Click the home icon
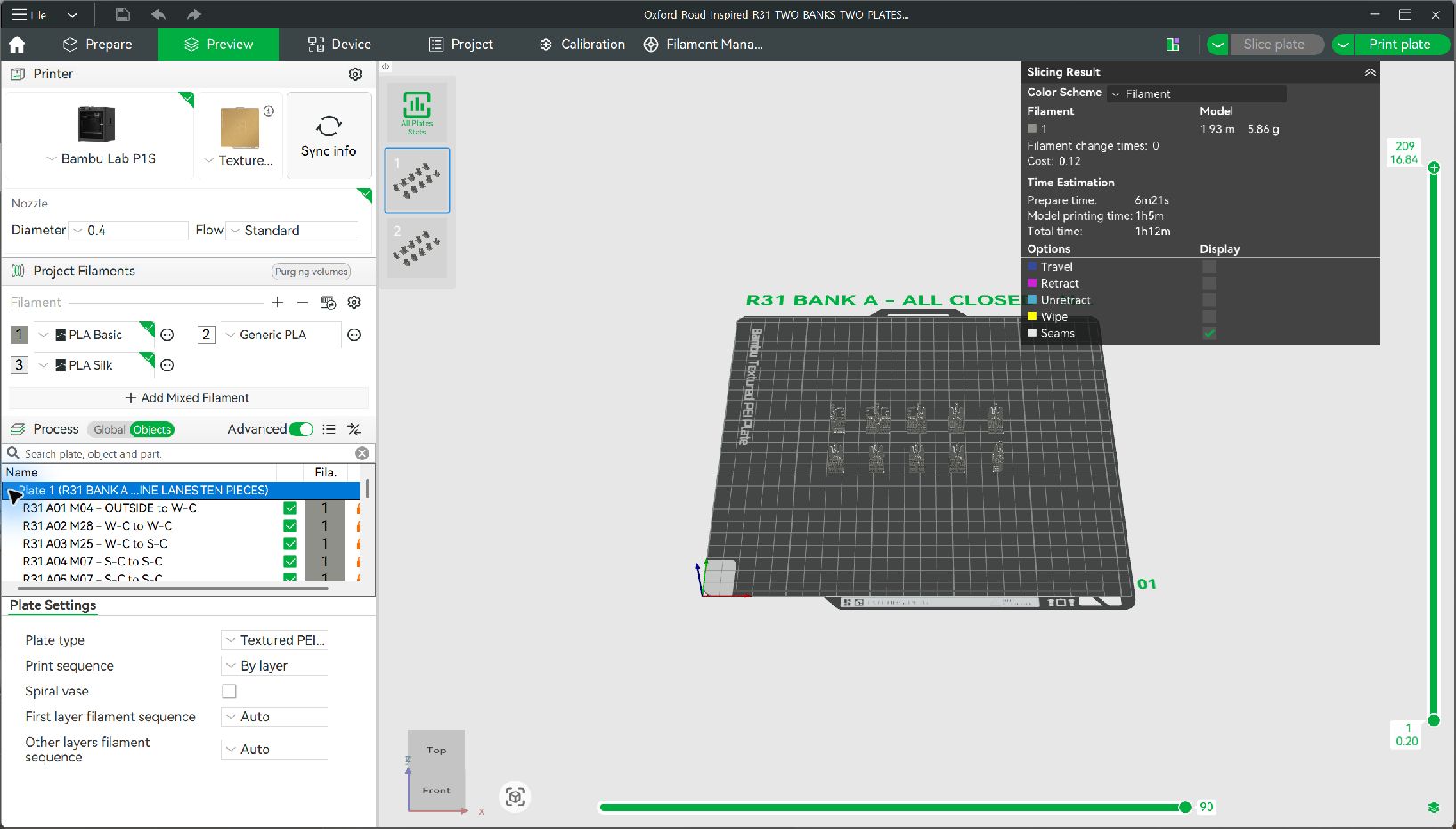The width and height of the screenshot is (1456, 829). (17, 45)
